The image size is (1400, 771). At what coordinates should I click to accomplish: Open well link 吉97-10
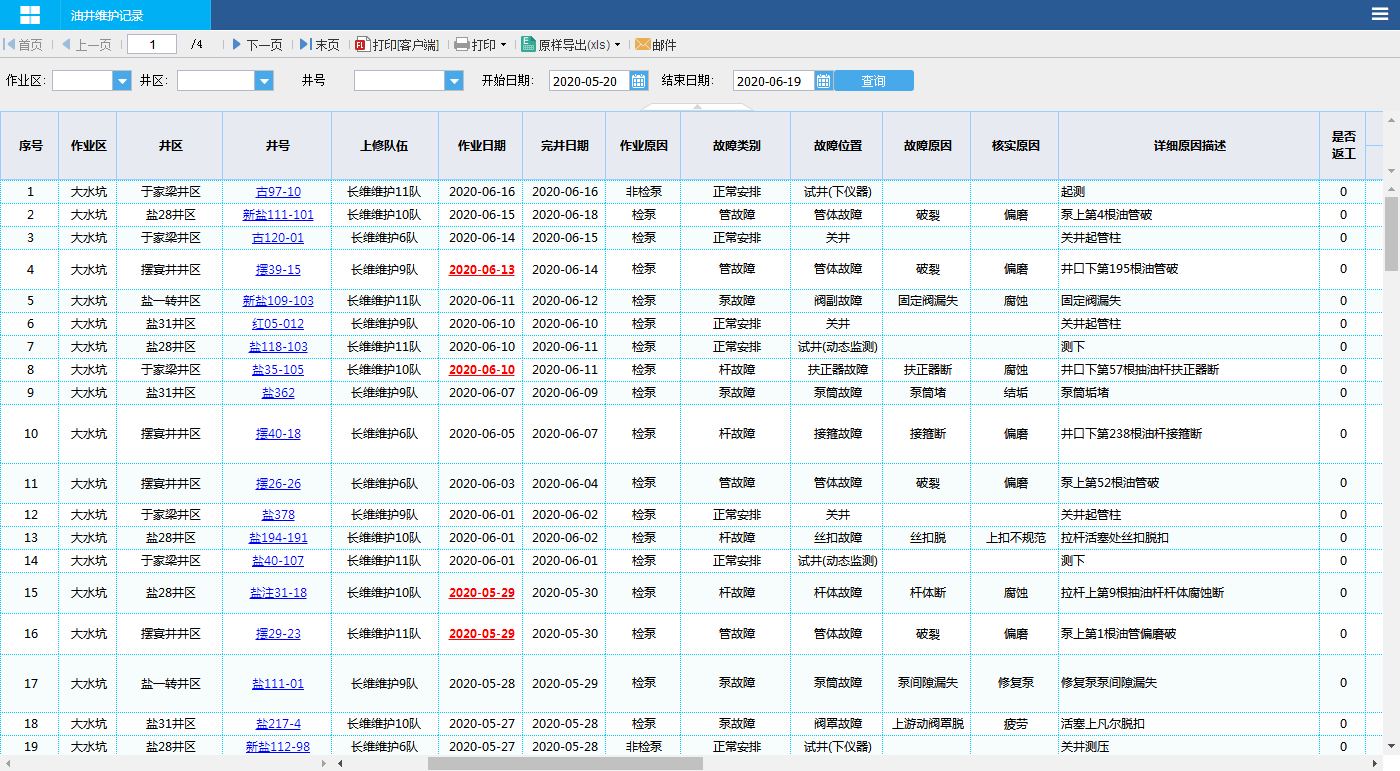point(277,192)
